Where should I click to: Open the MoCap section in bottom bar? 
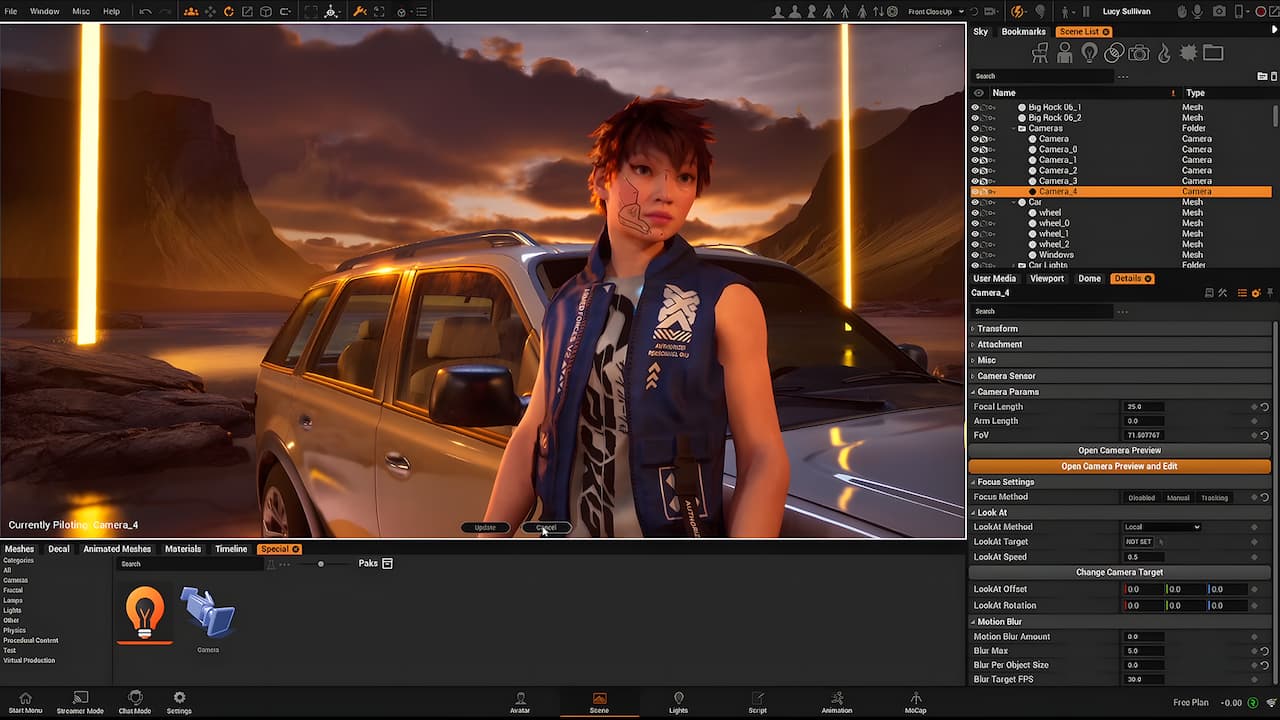[915, 703]
